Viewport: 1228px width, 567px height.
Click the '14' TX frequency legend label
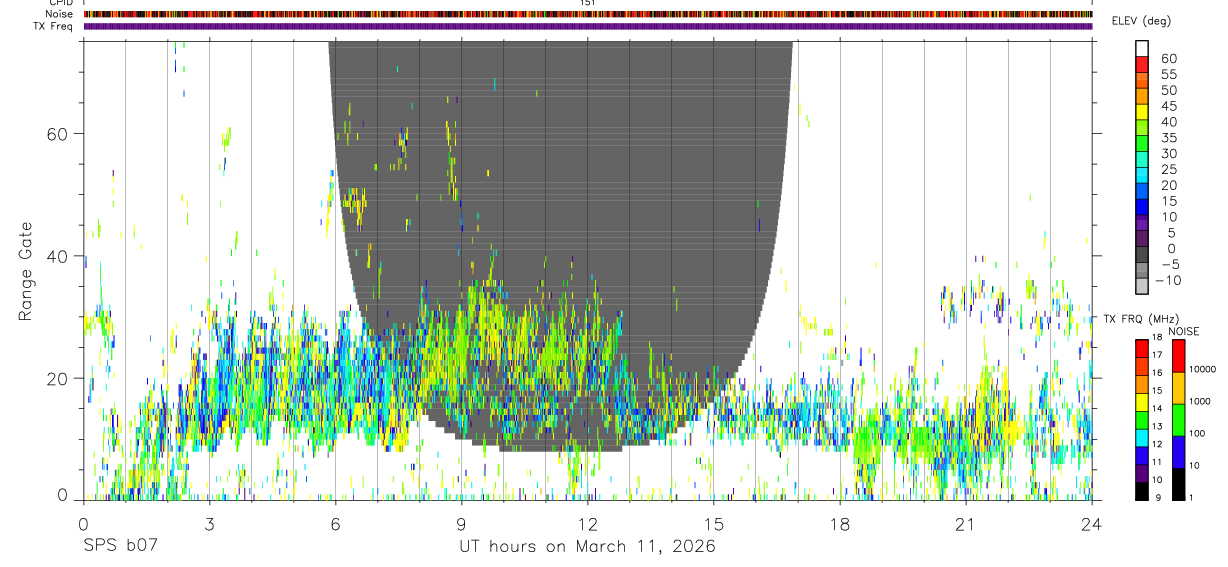(1157, 408)
